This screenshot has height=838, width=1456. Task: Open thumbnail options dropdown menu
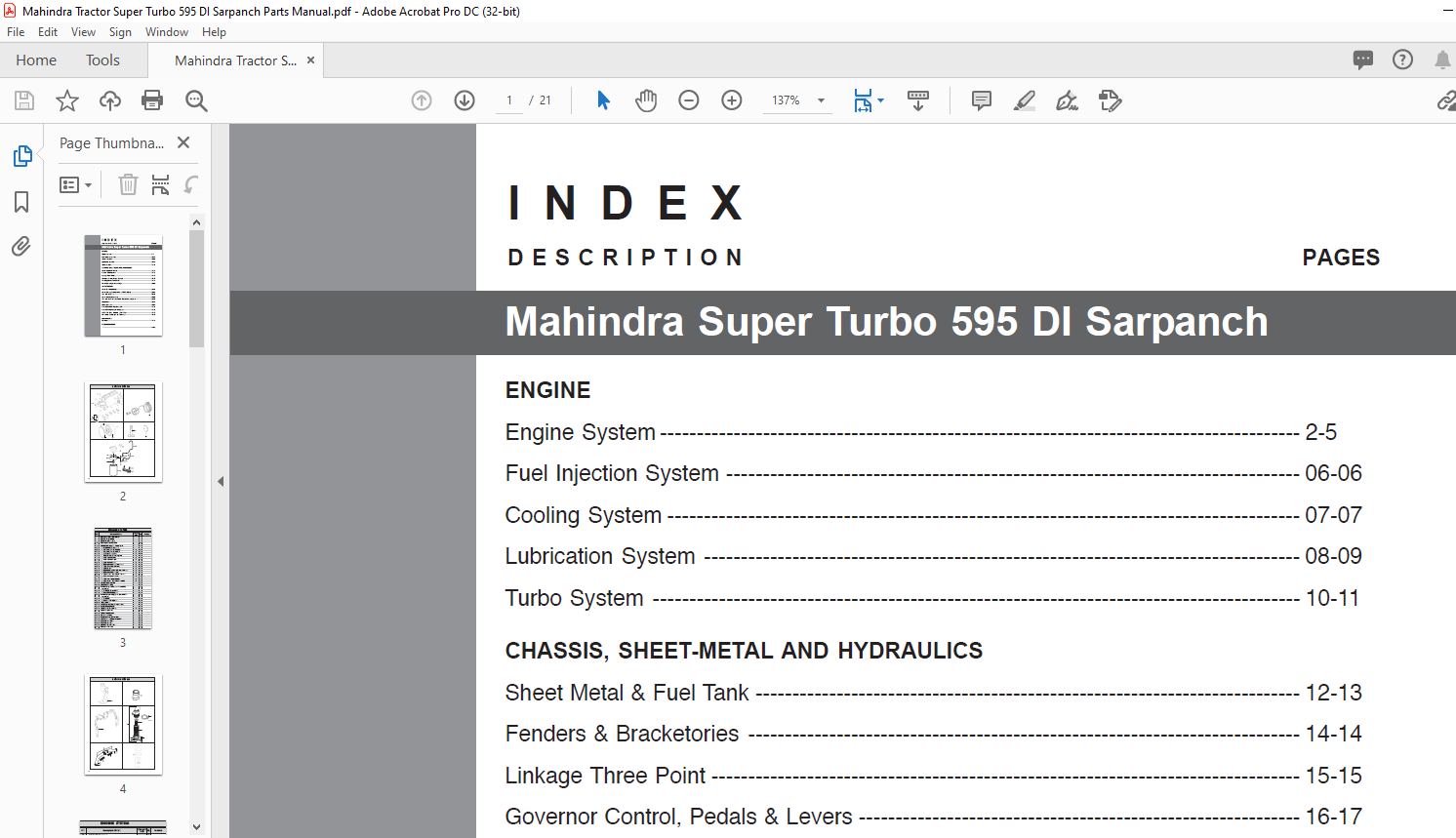tap(75, 184)
